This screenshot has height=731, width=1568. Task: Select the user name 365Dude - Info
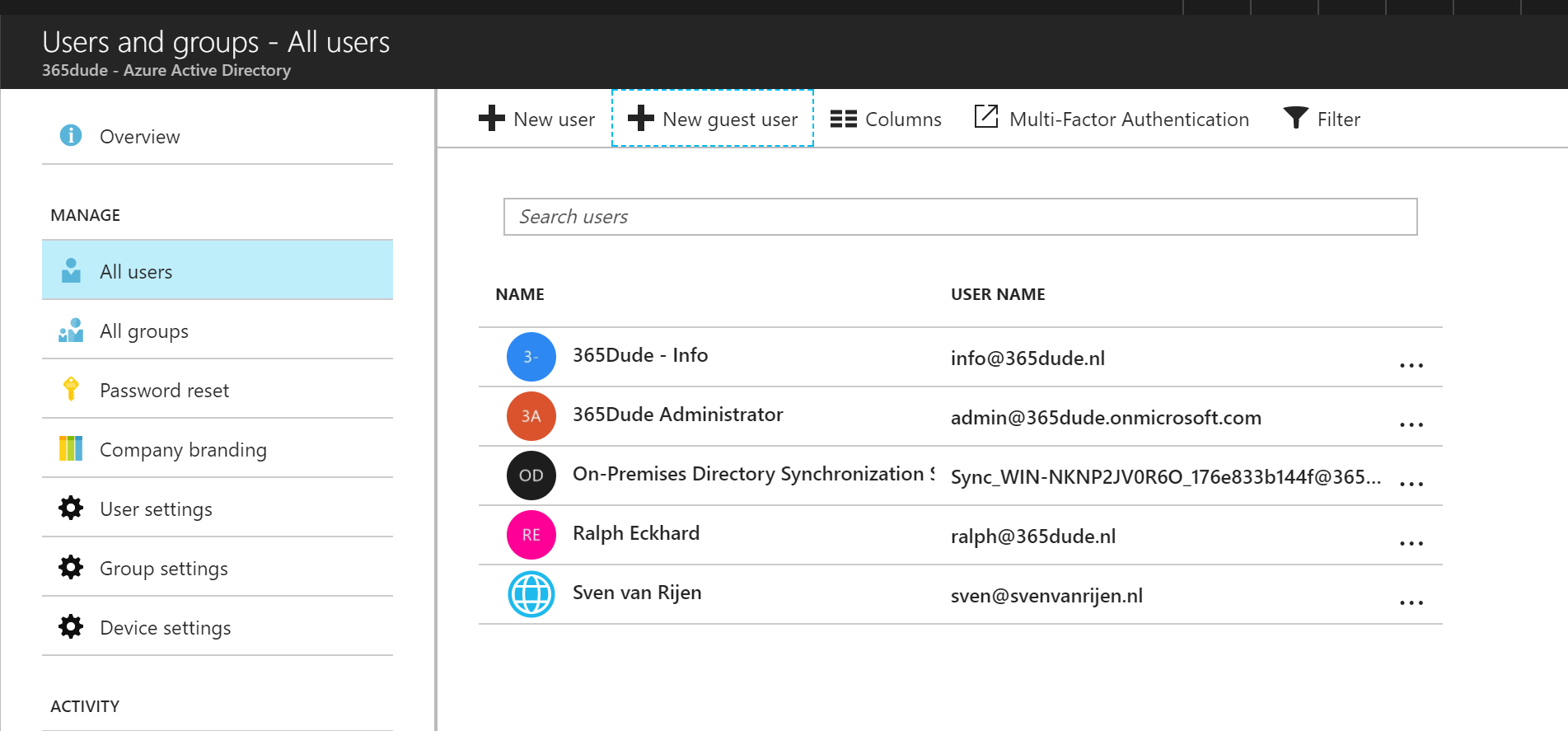pyautogui.click(x=640, y=355)
